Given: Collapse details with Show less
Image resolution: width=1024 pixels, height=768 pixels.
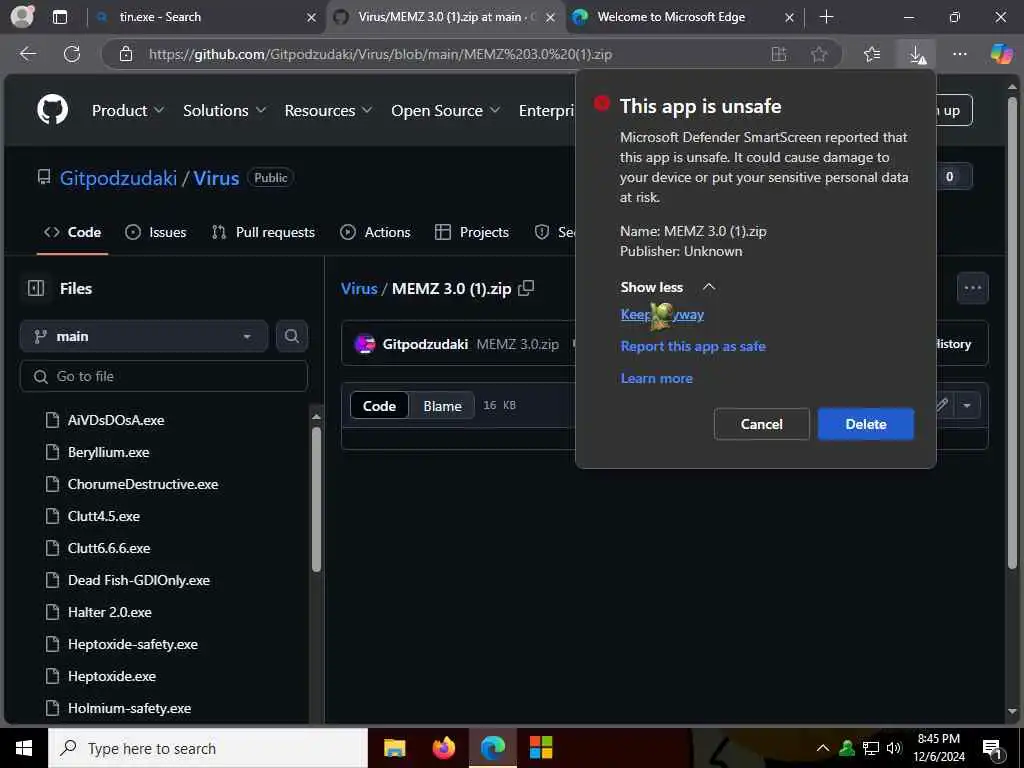Looking at the screenshot, I should 668,287.
